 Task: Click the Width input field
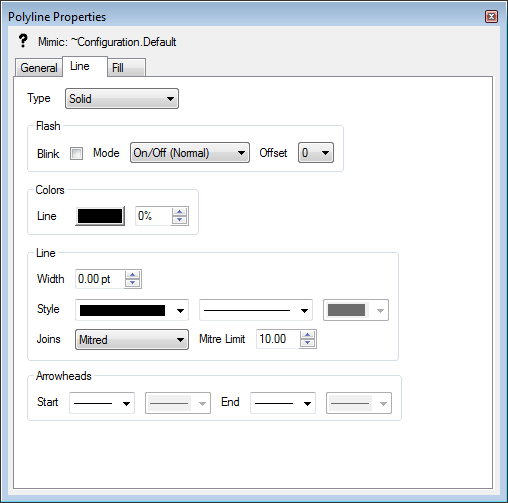(100, 279)
